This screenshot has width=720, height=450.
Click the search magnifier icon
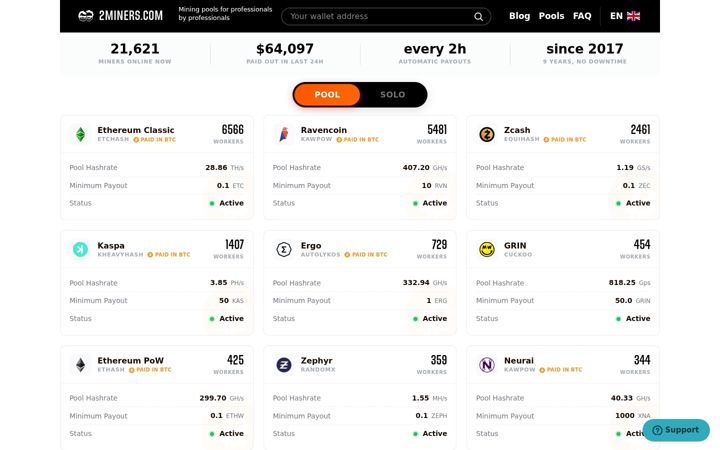click(x=478, y=17)
